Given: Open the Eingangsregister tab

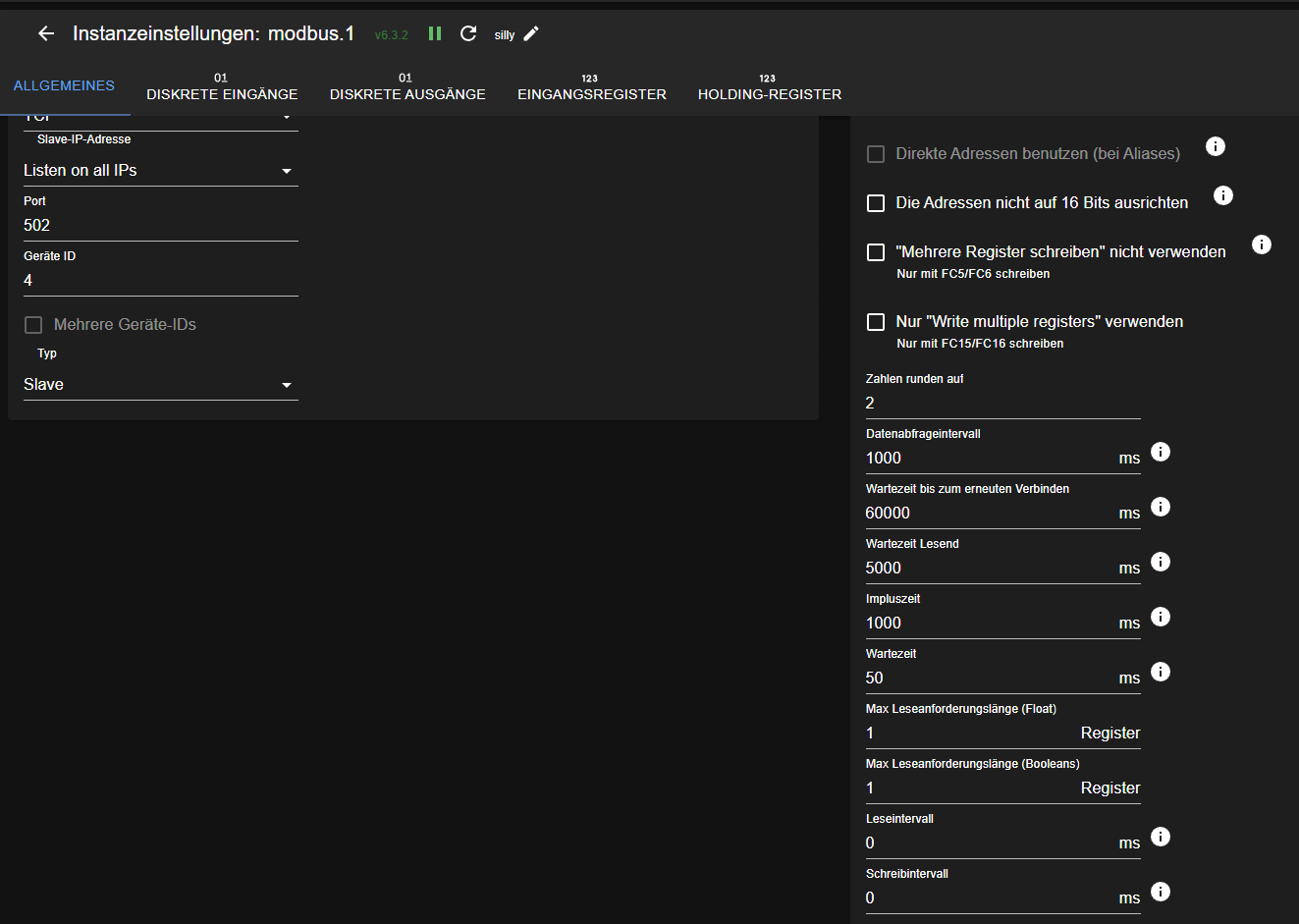Looking at the screenshot, I should pos(592,86).
